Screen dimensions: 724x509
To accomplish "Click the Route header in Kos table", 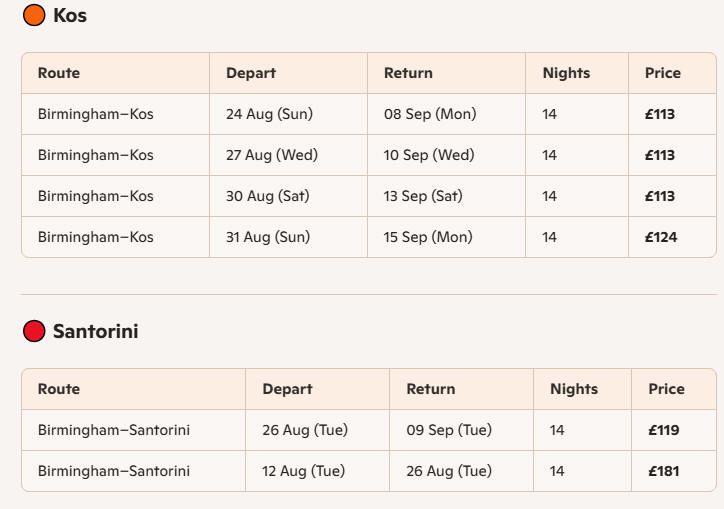I will click(x=59, y=73).
